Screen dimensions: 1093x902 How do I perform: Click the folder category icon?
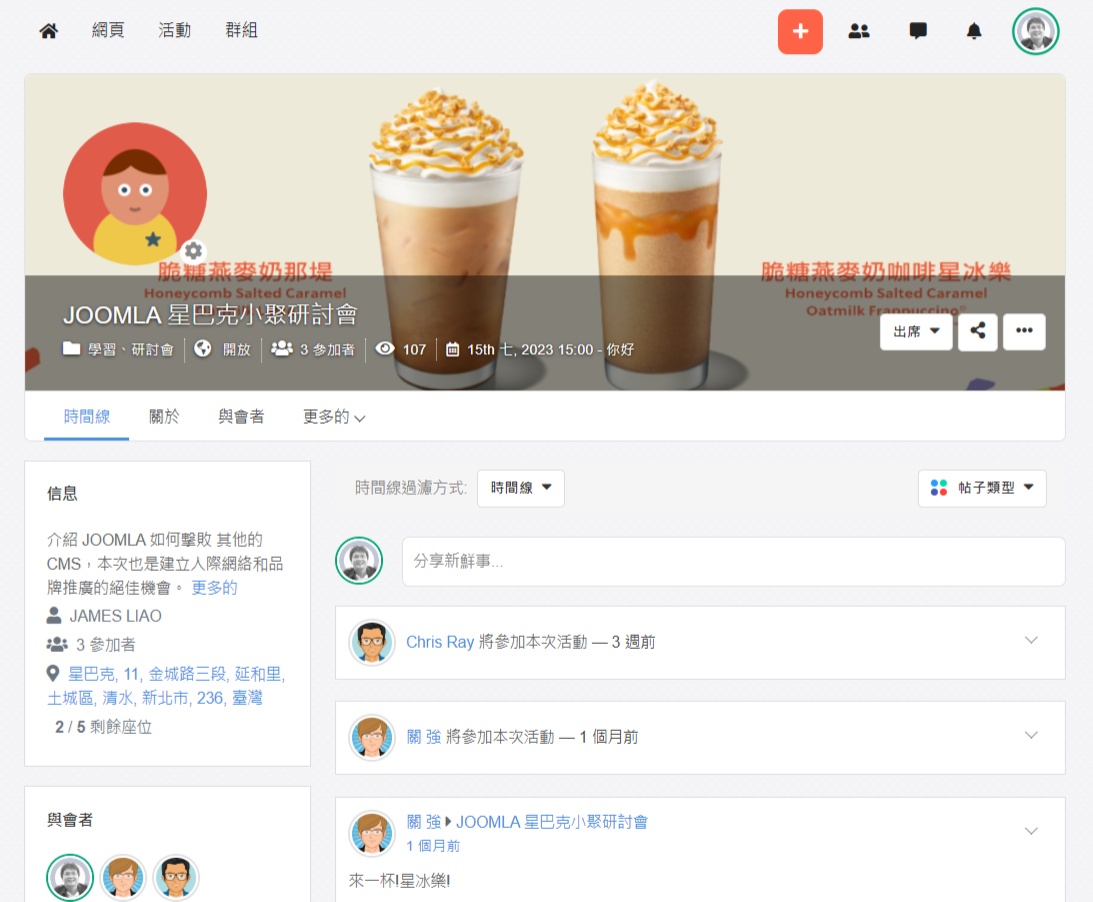point(71,349)
